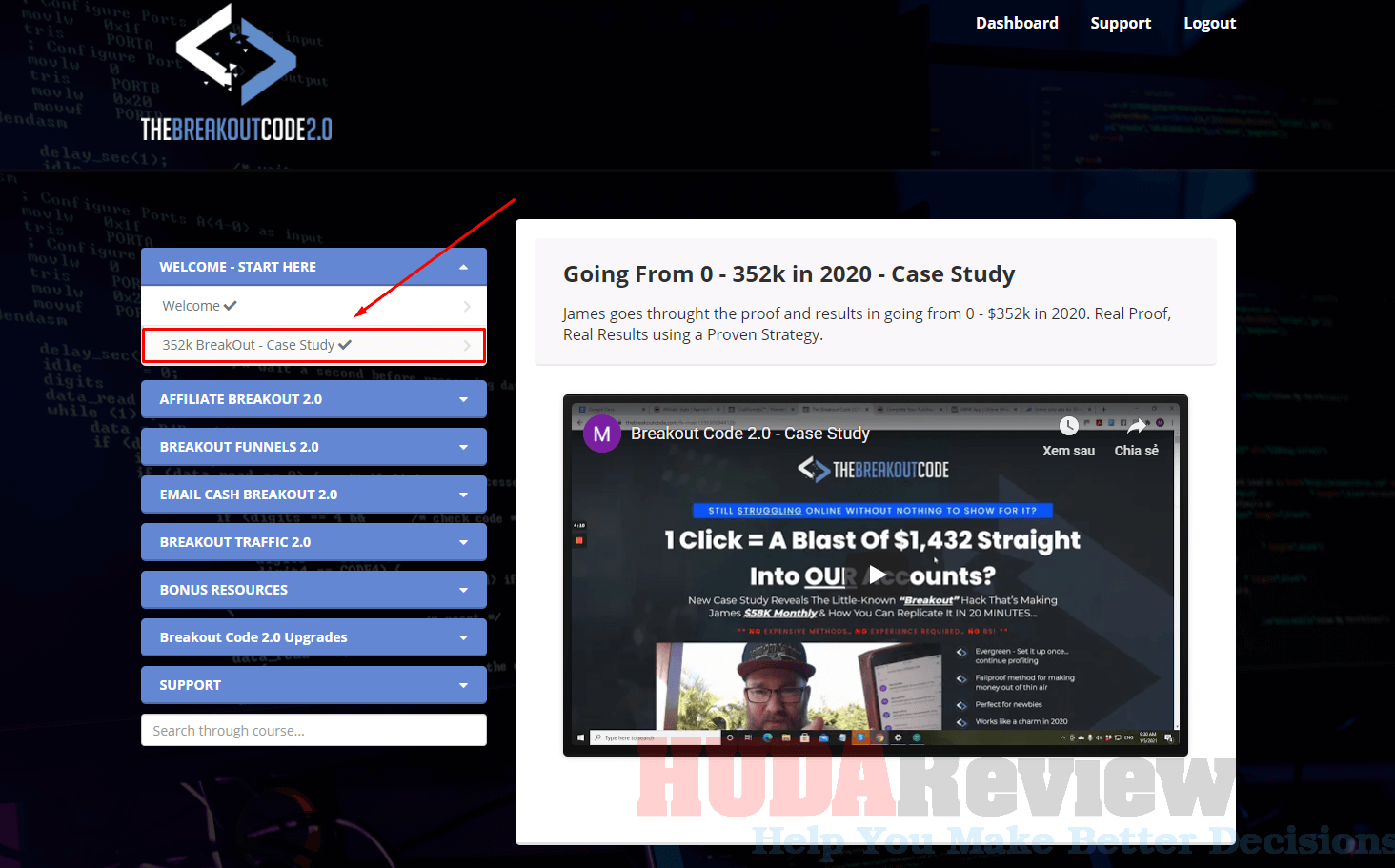
Task: Click the Xem sau watch later icon
Action: pos(1069,426)
